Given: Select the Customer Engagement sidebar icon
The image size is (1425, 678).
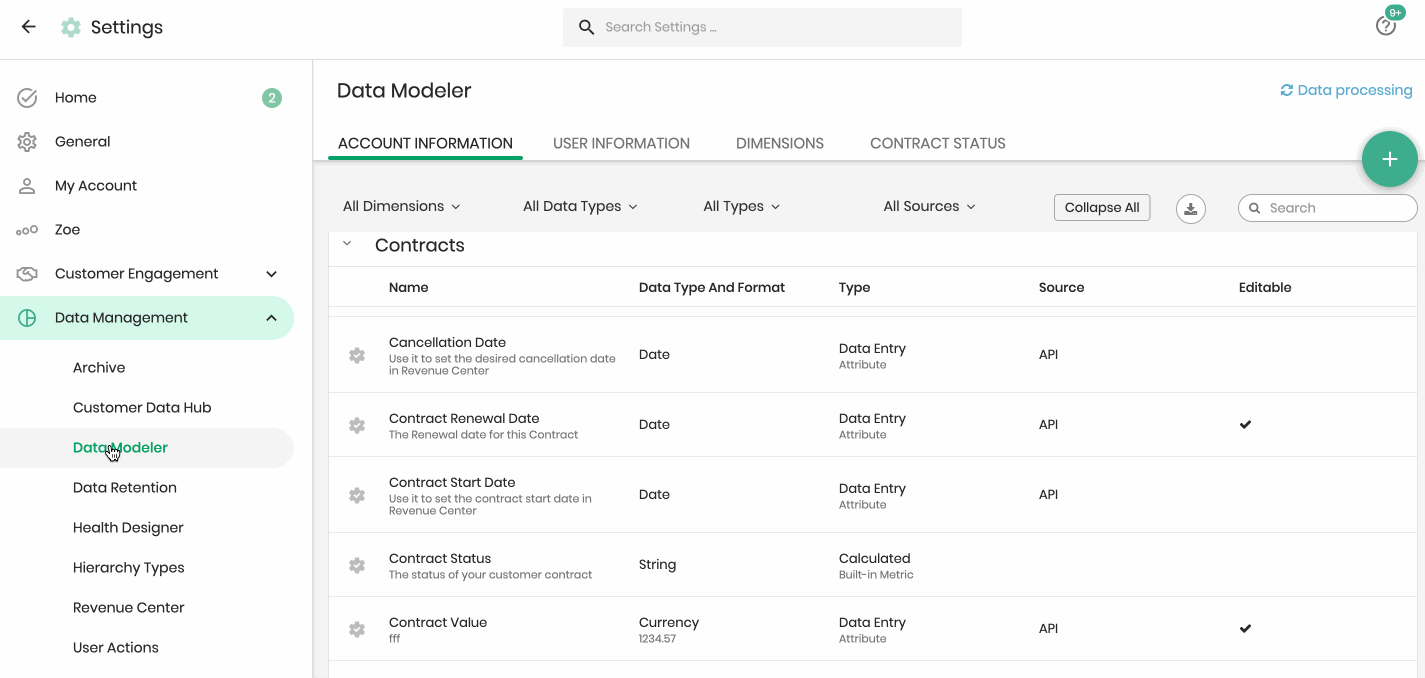Looking at the screenshot, I should tap(27, 273).
